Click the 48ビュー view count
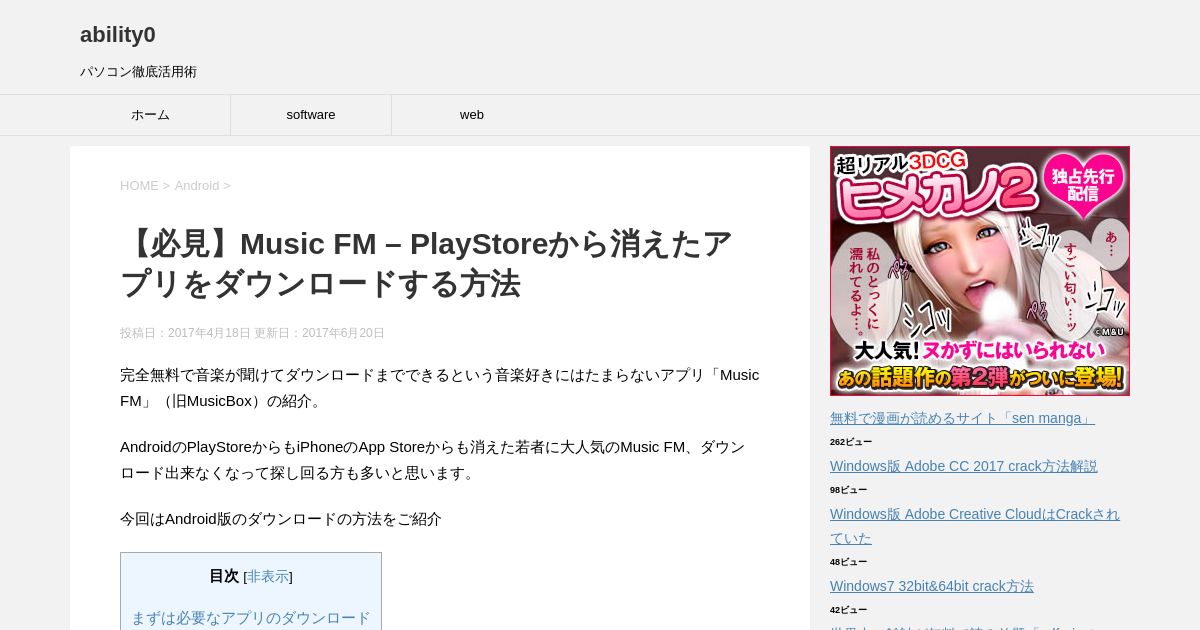Viewport: 1200px width, 630px height. (848, 562)
